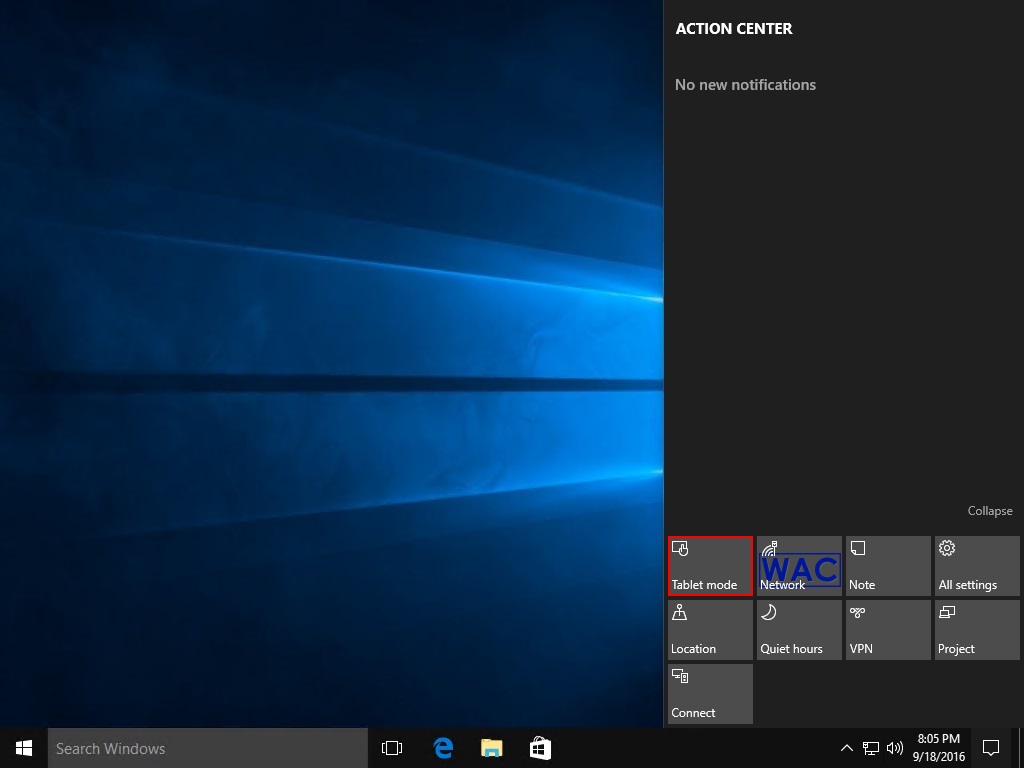Click the Search Windows box
Screen dimensions: 1024x768
(x=207, y=747)
